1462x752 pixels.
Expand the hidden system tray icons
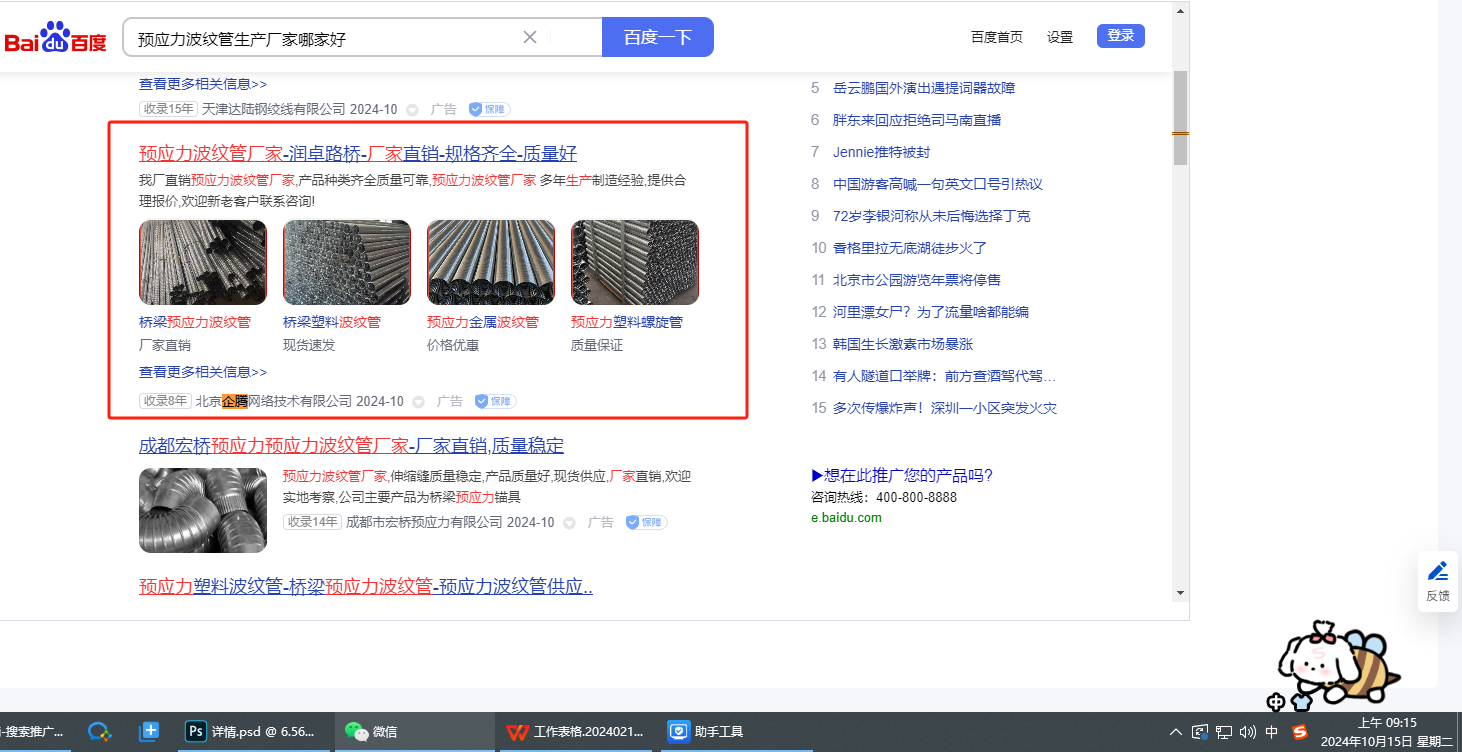coord(1176,732)
